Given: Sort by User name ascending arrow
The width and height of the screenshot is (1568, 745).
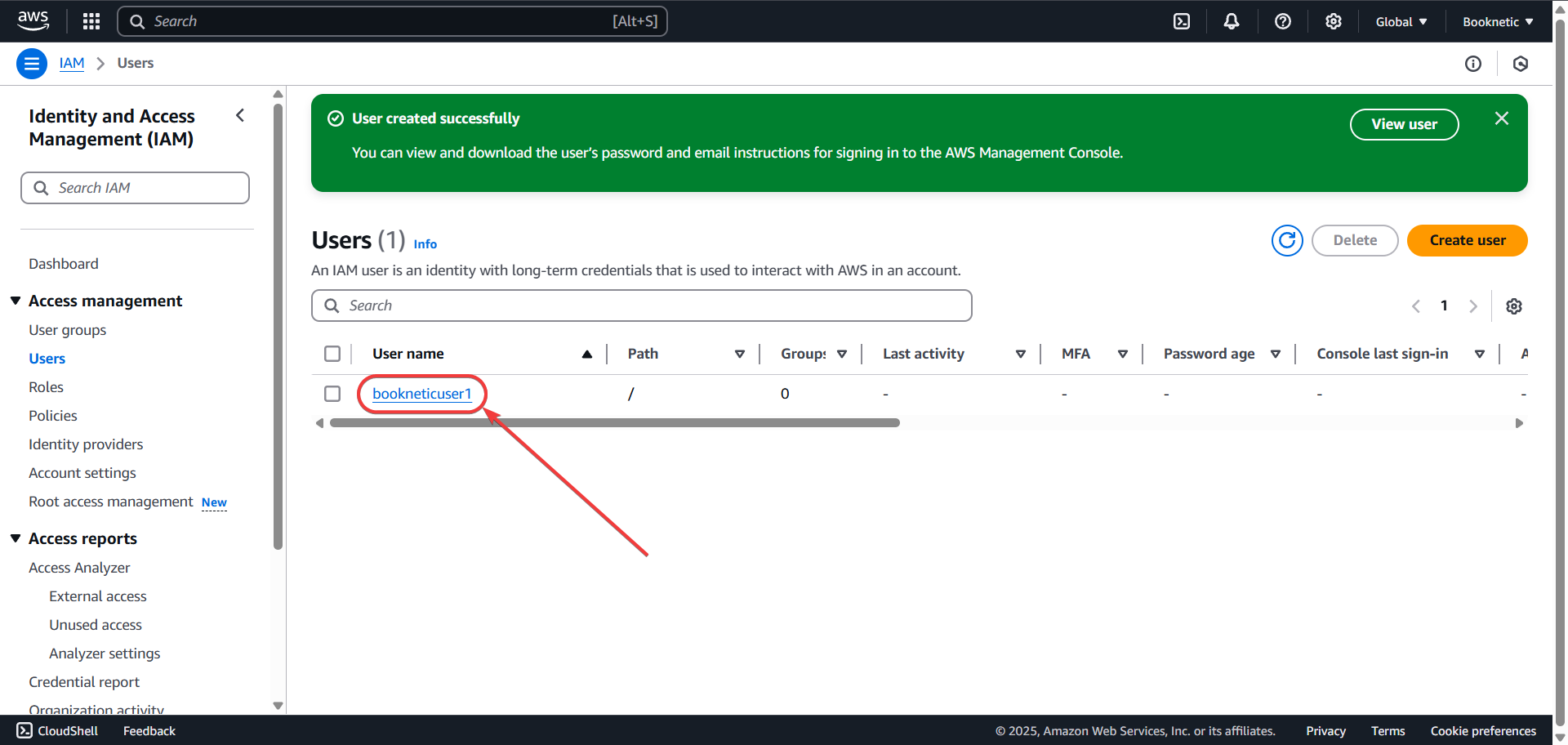Looking at the screenshot, I should point(586,354).
